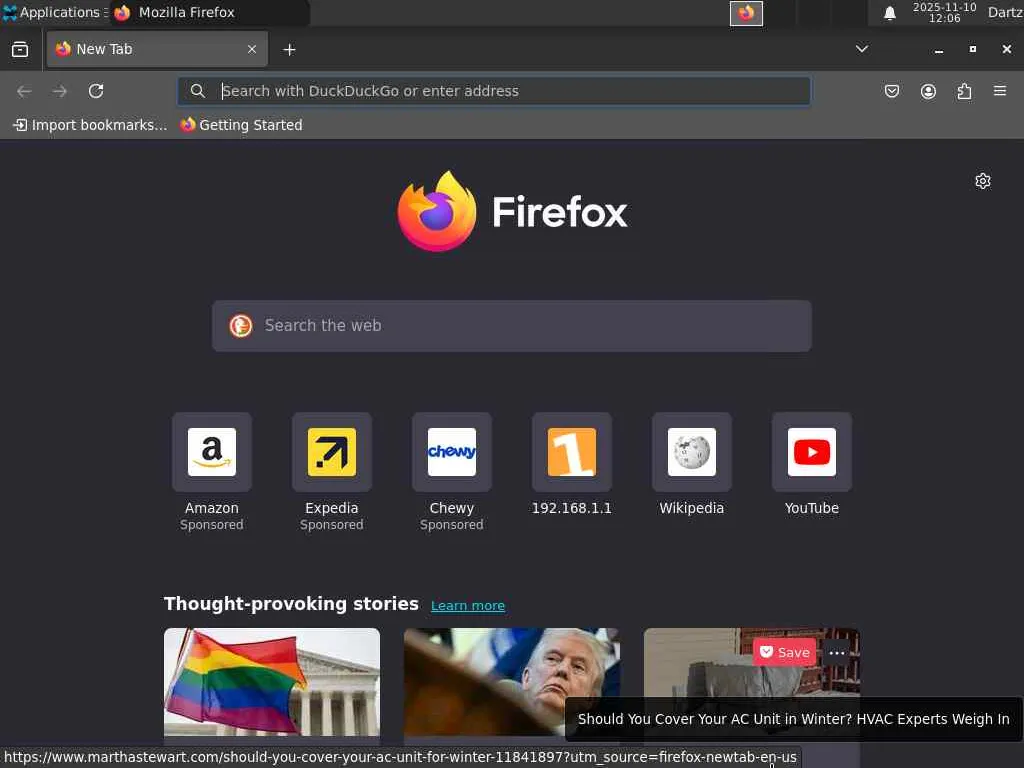Open new tab personalize gear icon
This screenshot has width=1024, height=768.
983,181
